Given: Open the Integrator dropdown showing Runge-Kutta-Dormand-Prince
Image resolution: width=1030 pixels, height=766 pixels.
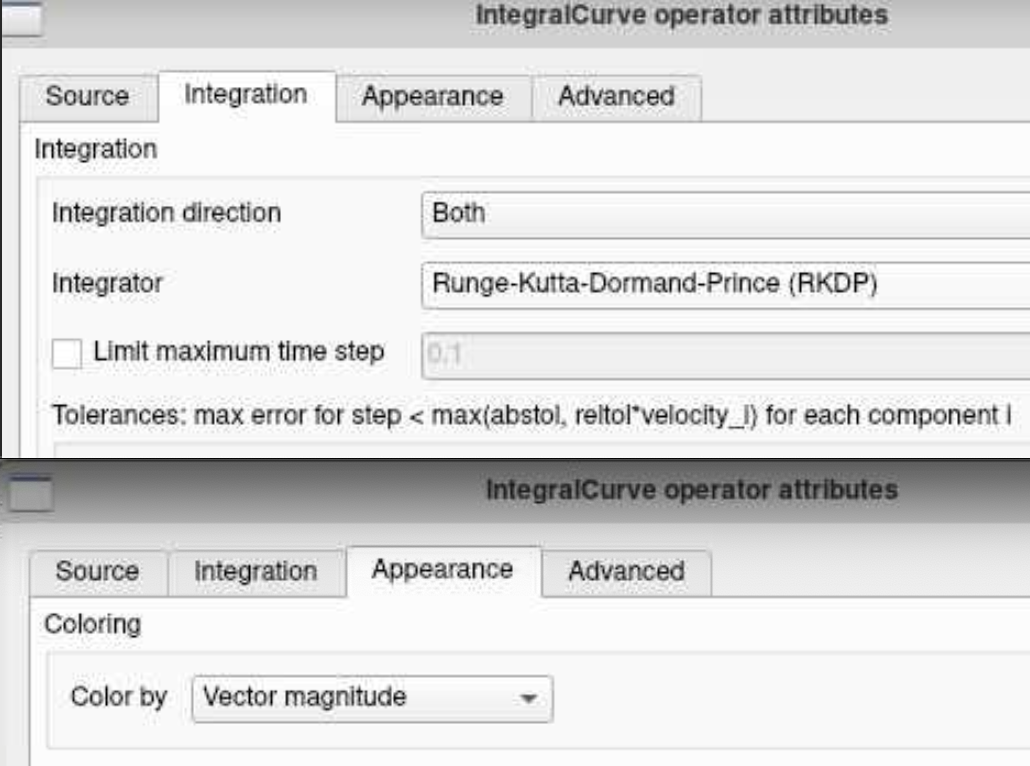Looking at the screenshot, I should click(x=725, y=284).
